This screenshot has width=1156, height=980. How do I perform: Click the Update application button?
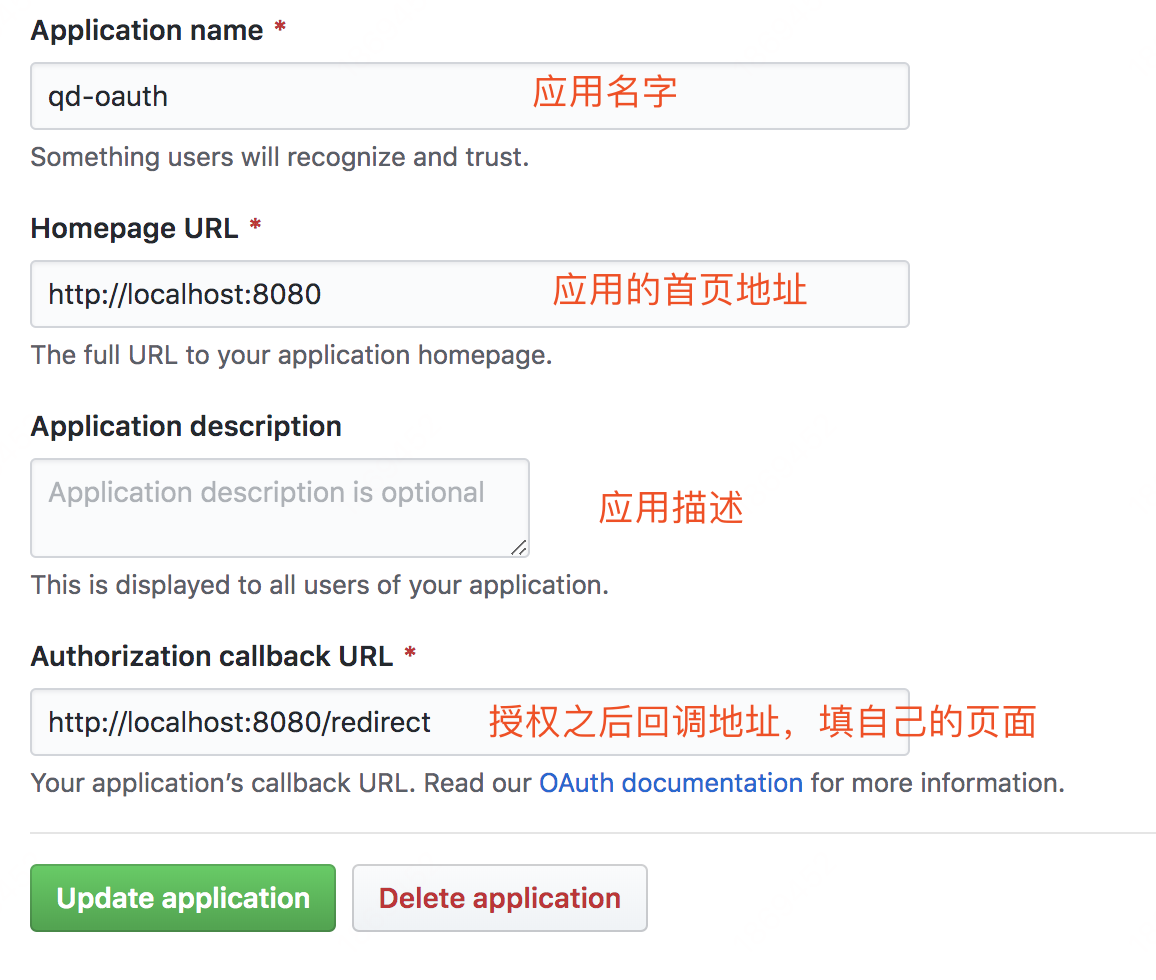coord(183,898)
